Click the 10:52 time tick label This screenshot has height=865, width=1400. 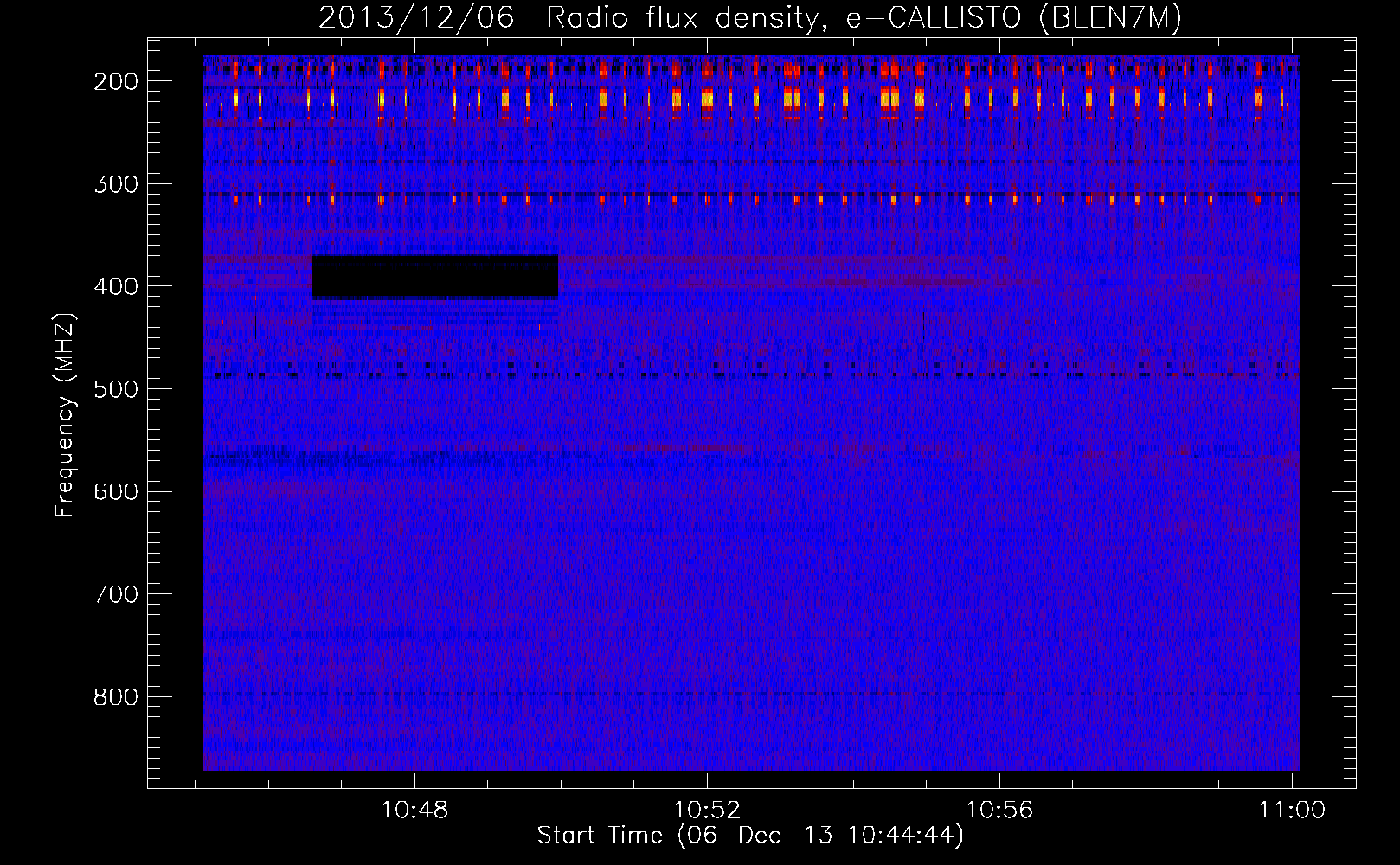[x=707, y=811]
